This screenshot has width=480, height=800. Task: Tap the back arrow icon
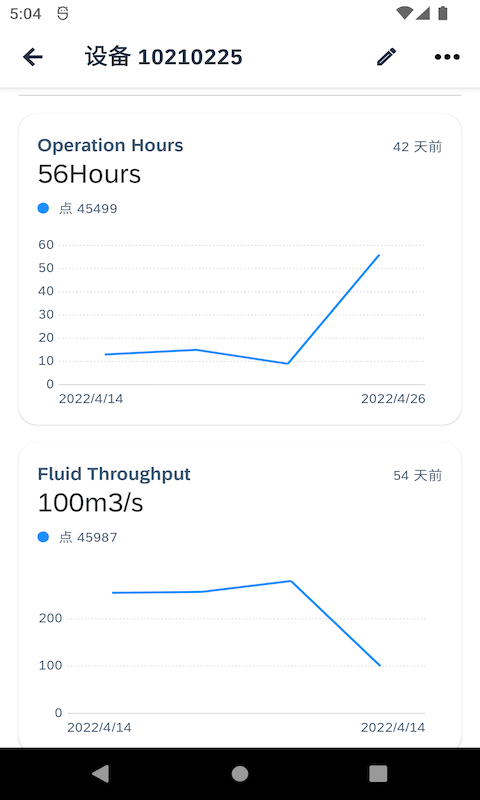click(33, 57)
